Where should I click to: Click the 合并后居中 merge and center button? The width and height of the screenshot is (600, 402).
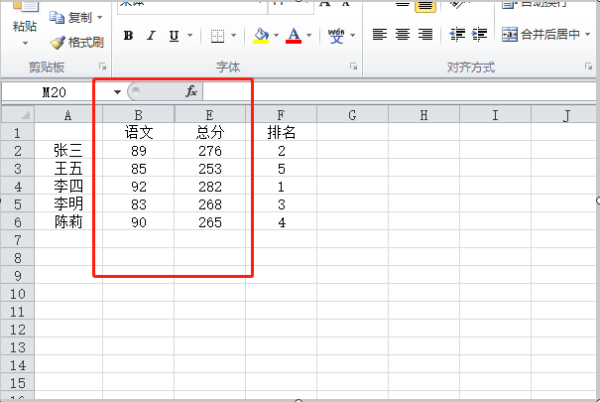coord(541,35)
